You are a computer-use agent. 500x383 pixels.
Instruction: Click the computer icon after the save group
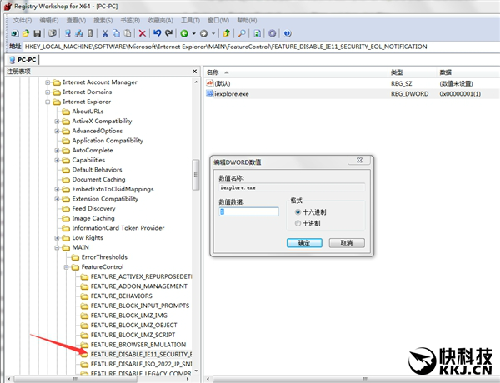tap(68, 33)
